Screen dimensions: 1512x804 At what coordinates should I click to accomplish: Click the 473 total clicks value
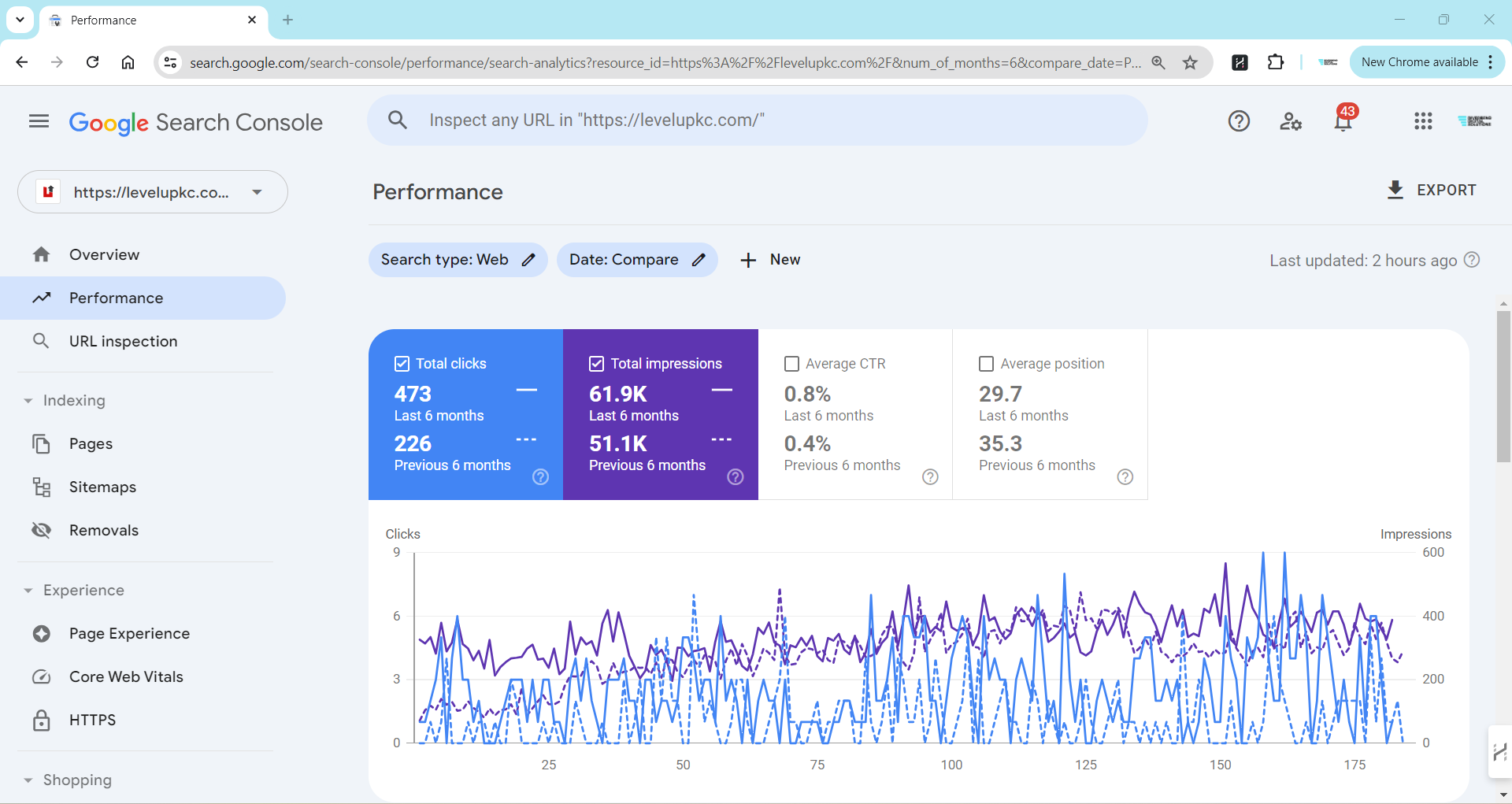click(413, 394)
